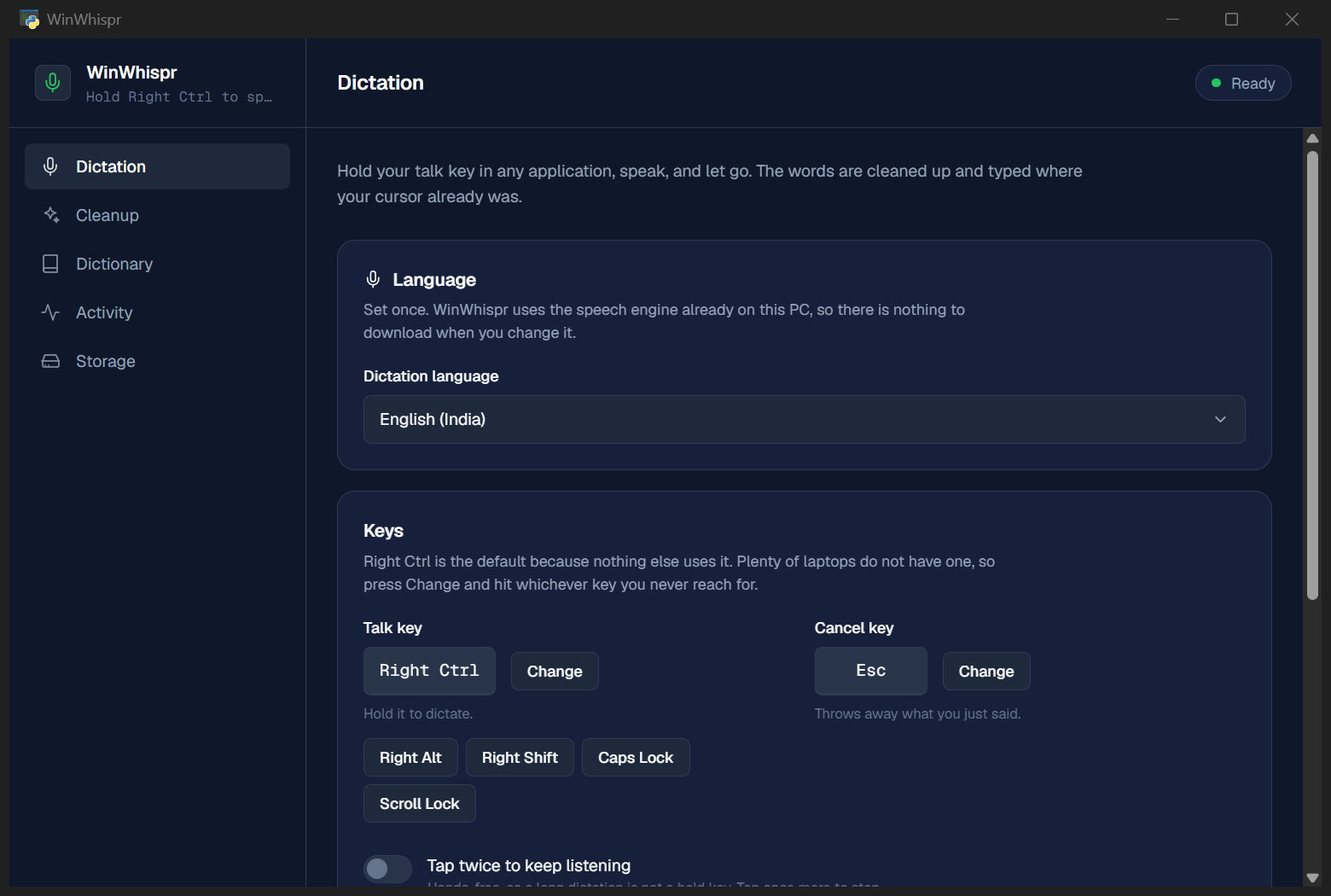Click the scrollbar up arrow
The image size is (1331, 896).
pos(1312,138)
